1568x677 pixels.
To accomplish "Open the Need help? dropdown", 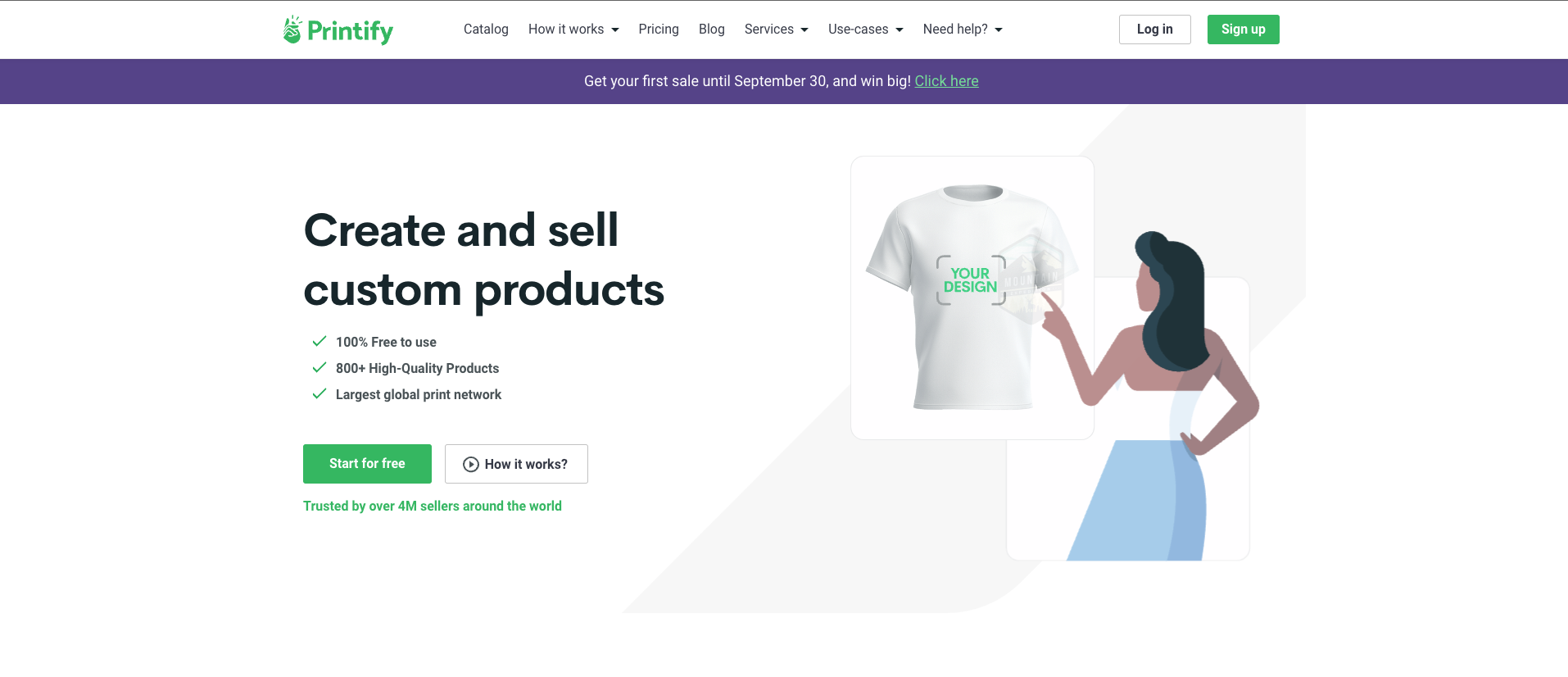I will click(x=963, y=30).
